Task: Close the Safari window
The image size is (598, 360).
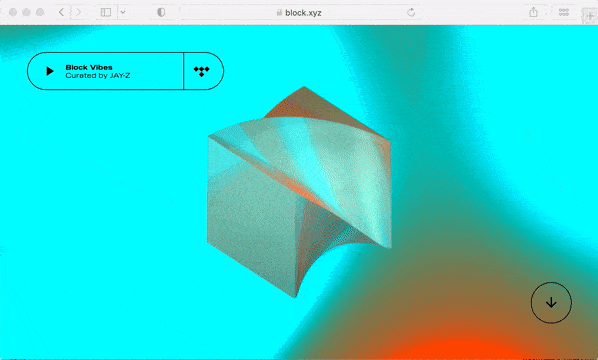Action: [13, 12]
